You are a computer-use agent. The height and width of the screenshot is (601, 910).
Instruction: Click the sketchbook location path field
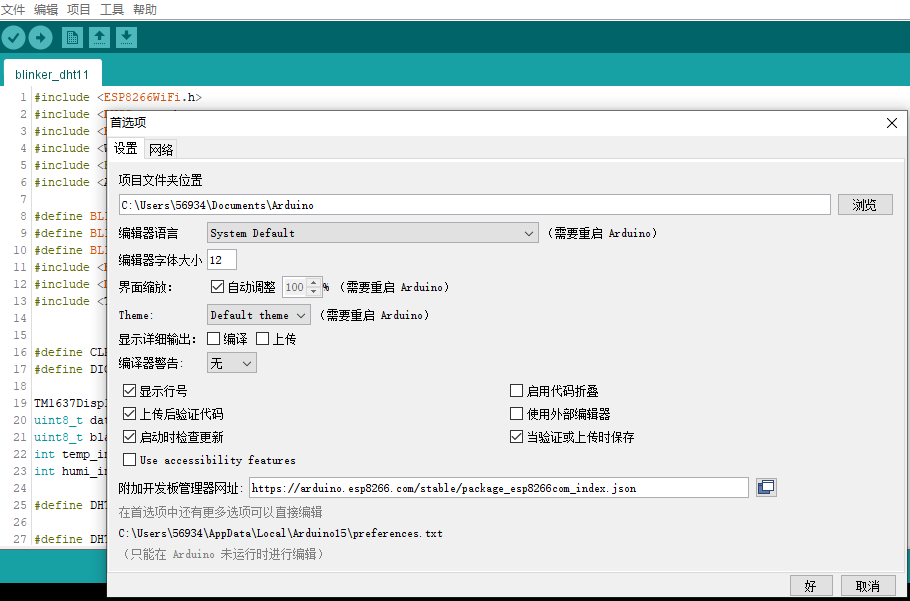[475, 205]
